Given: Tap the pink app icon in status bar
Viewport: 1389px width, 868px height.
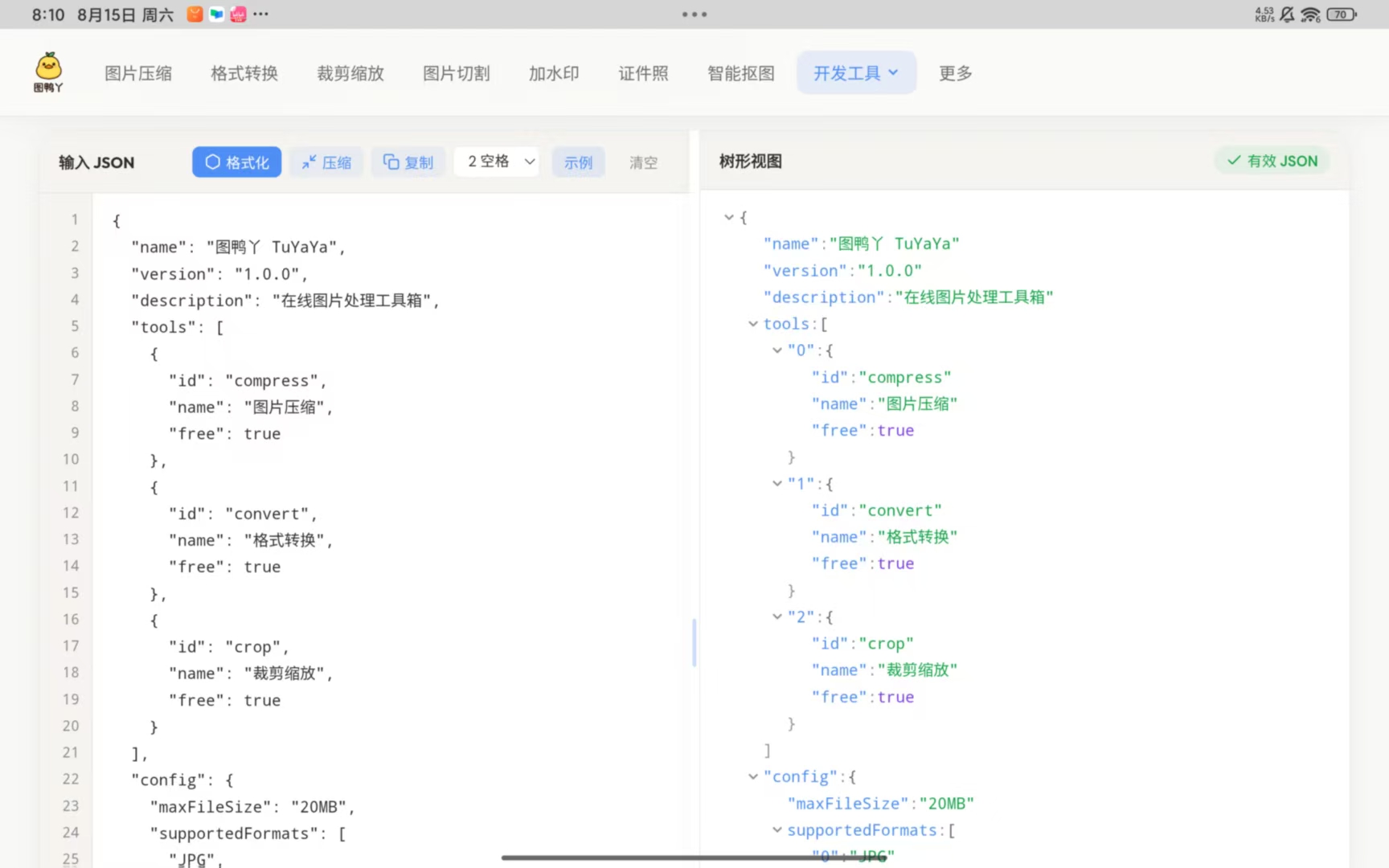Looking at the screenshot, I should pyautogui.click(x=238, y=14).
